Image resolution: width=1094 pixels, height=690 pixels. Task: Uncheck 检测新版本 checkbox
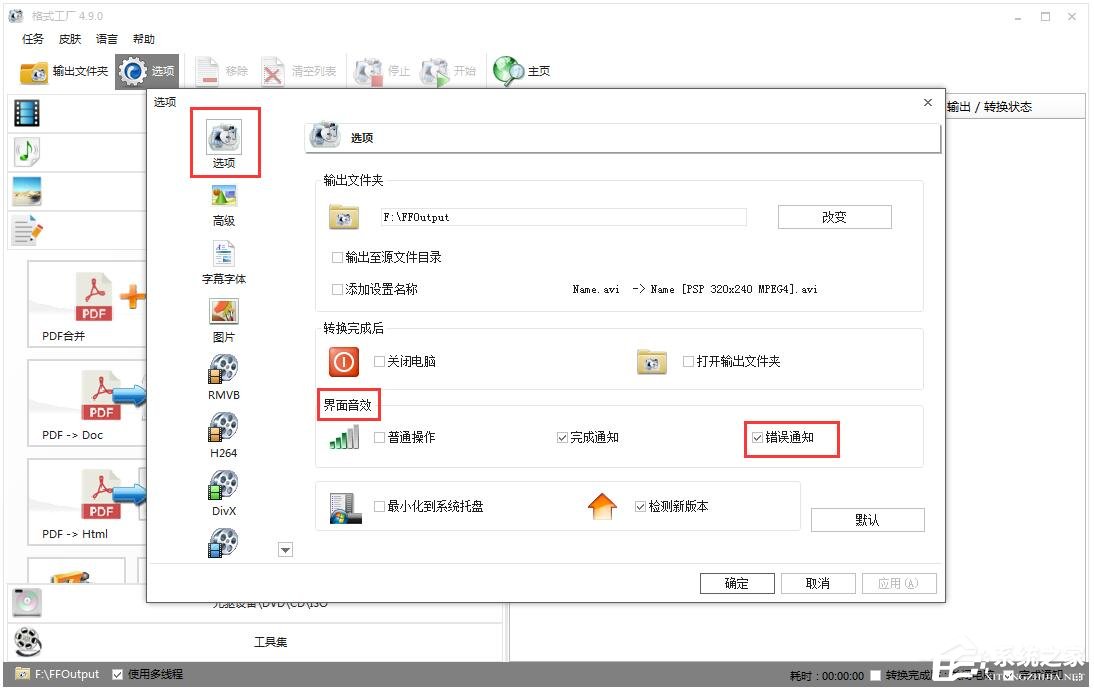(640, 507)
